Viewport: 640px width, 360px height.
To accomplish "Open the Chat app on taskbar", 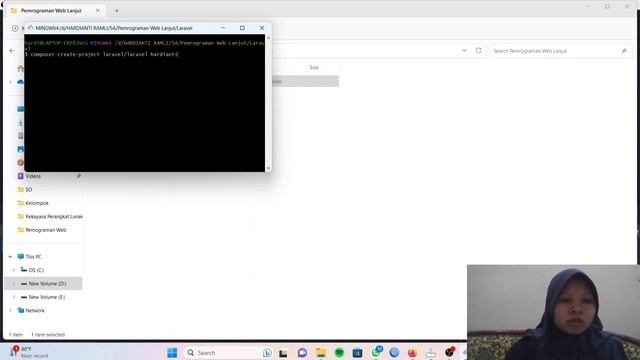I will (302, 353).
